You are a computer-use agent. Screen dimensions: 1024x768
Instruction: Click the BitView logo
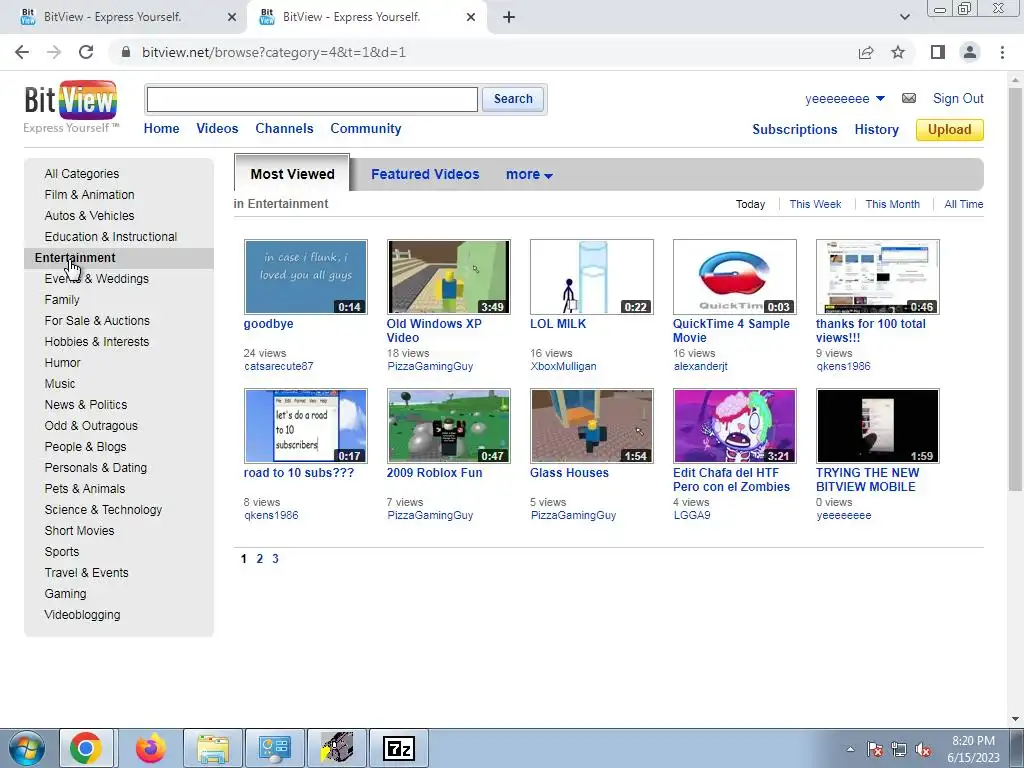tap(71, 106)
